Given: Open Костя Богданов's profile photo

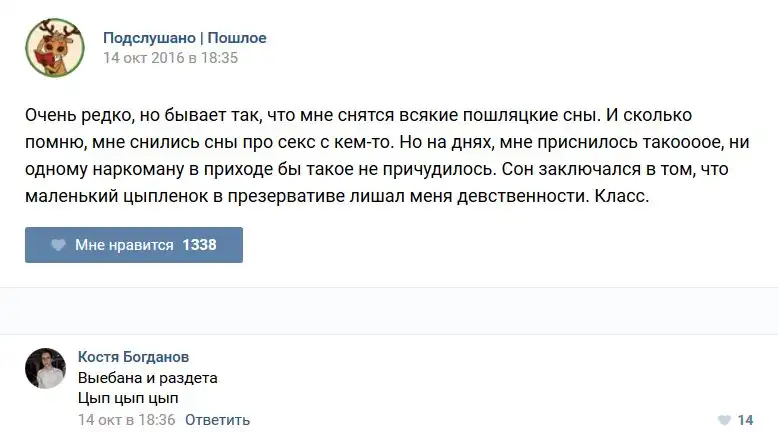Looking at the screenshot, I should click(x=45, y=368).
